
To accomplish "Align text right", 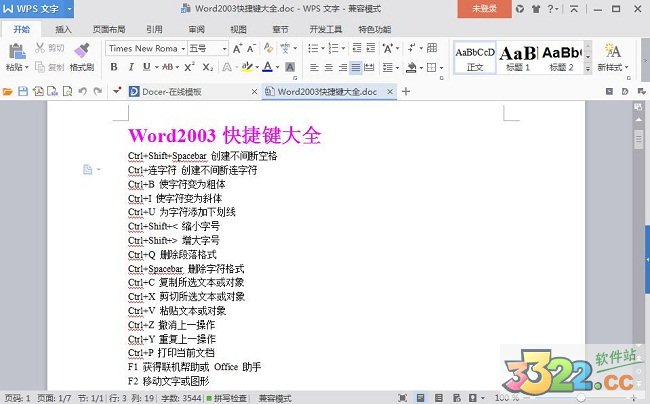I will pyautogui.click(x=342, y=67).
